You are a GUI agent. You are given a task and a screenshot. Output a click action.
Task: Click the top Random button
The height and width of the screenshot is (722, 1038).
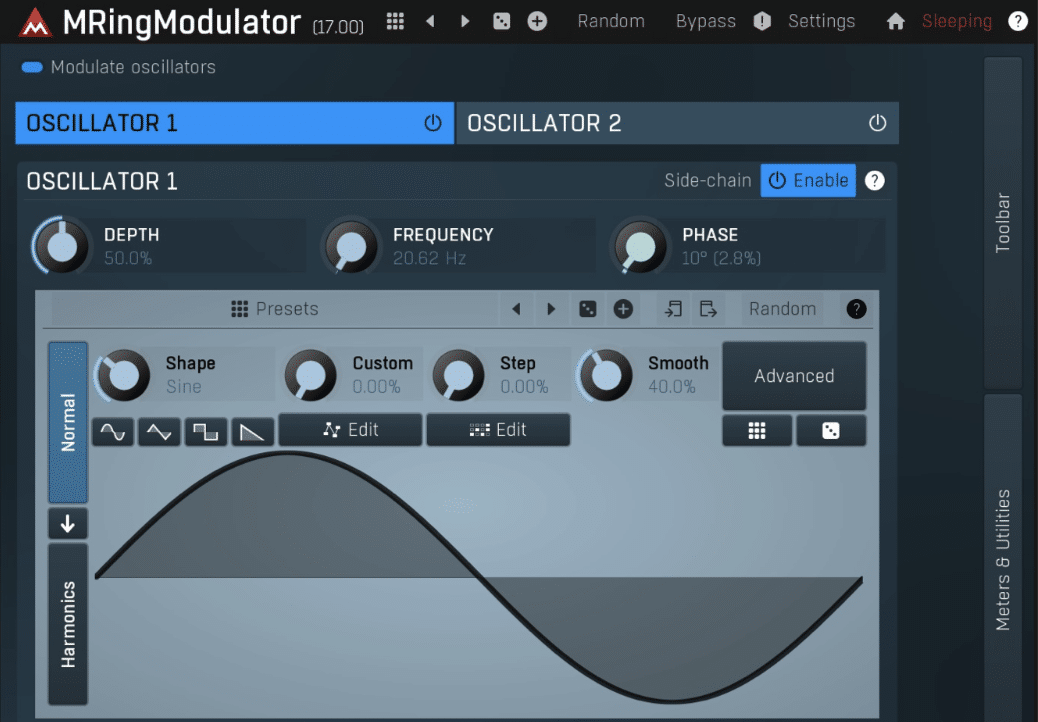click(611, 21)
